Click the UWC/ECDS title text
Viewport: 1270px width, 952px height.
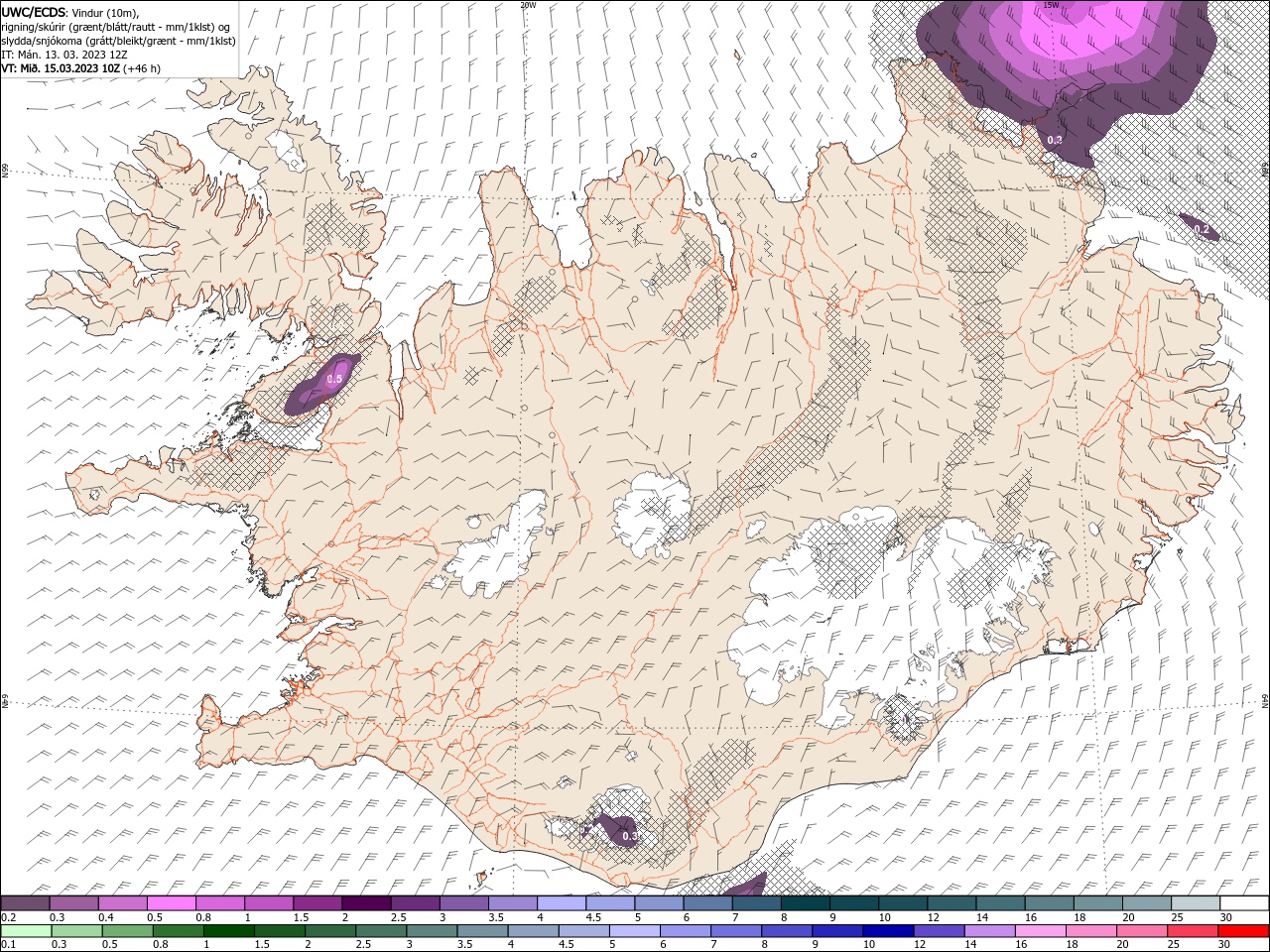tap(35, 11)
